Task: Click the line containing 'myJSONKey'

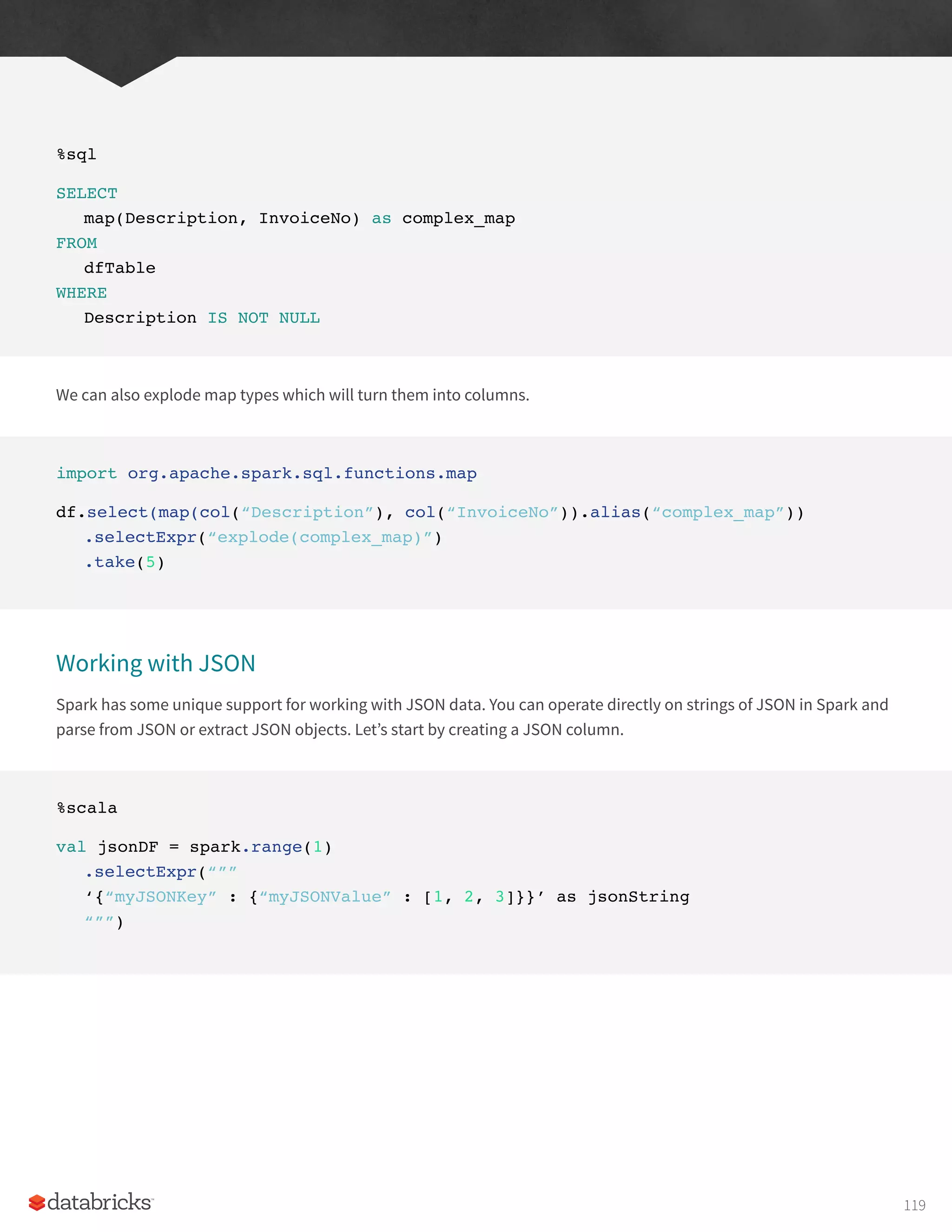Action: point(387,896)
